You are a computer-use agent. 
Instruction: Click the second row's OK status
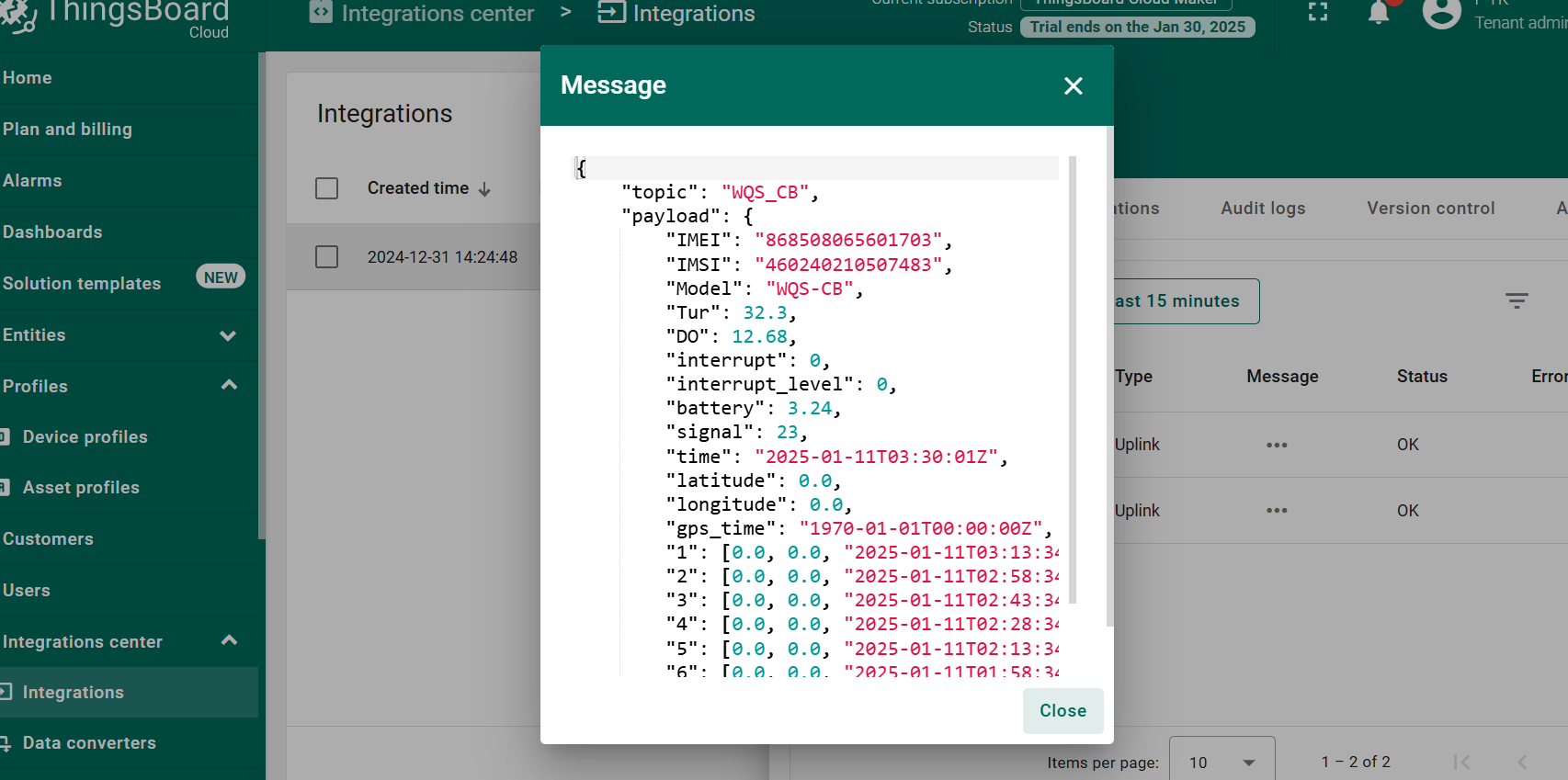click(1408, 511)
